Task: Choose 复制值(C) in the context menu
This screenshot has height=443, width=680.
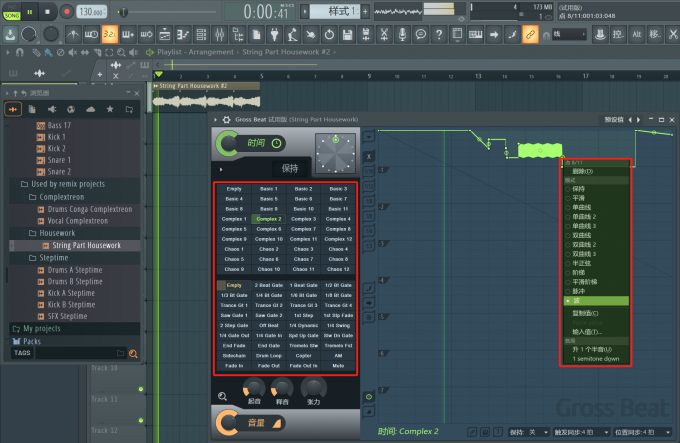Action: pos(596,313)
